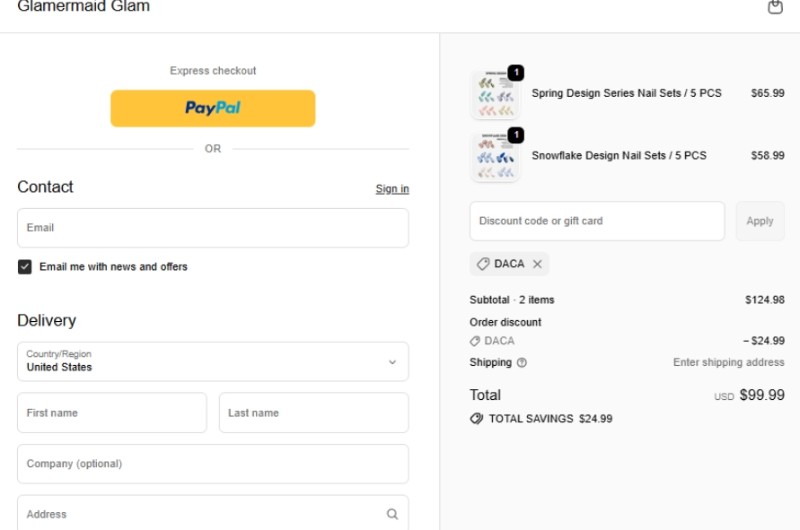Image resolution: width=800 pixels, height=530 pixels.
Task: Click the Address search magnifier icon
Action: (x=392, y=514)
